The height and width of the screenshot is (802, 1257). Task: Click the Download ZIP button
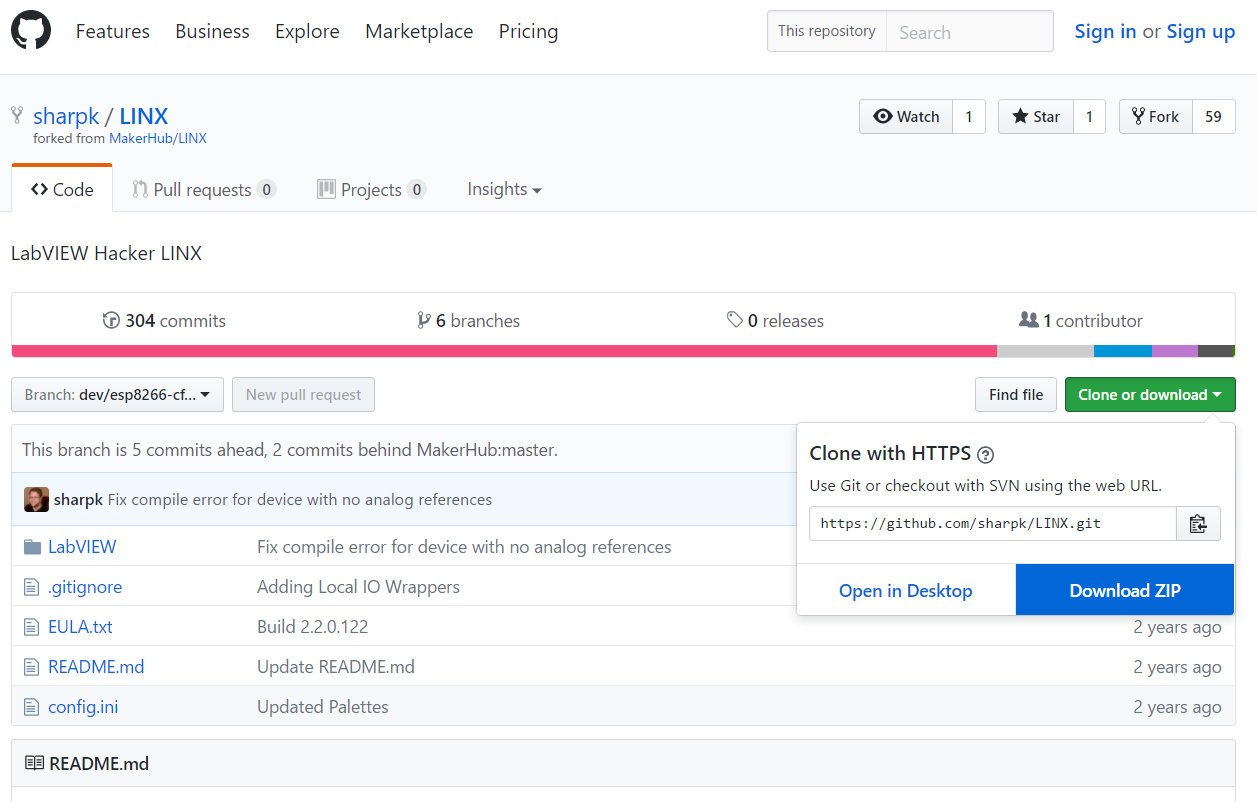point(1125,590)
